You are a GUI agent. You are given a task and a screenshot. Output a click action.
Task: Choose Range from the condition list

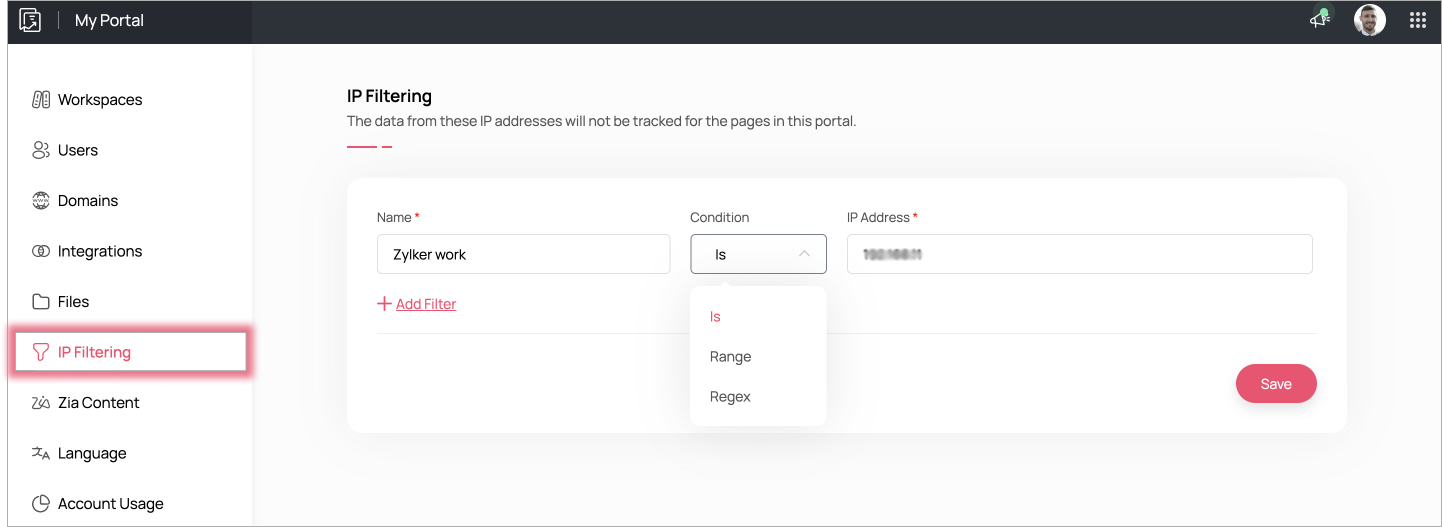tap(731, 357)
